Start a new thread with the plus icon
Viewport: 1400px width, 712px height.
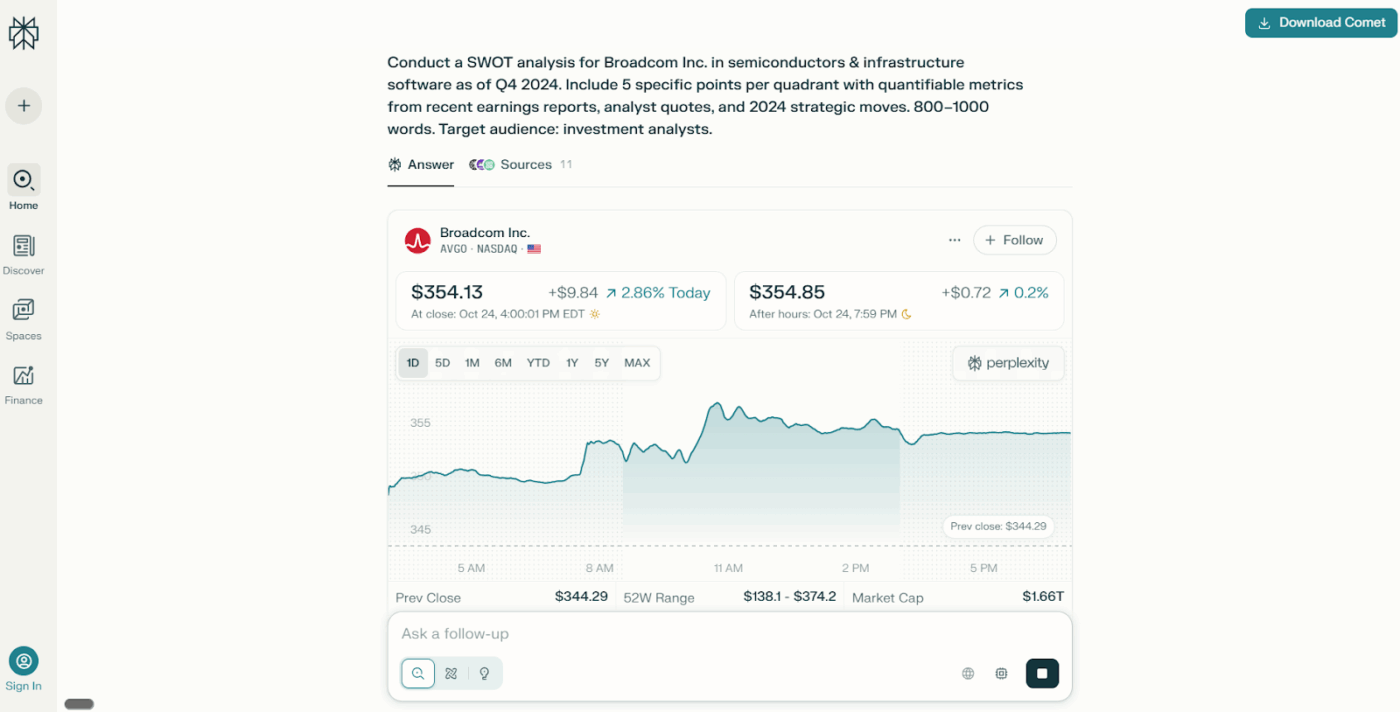tap(24, 106)
